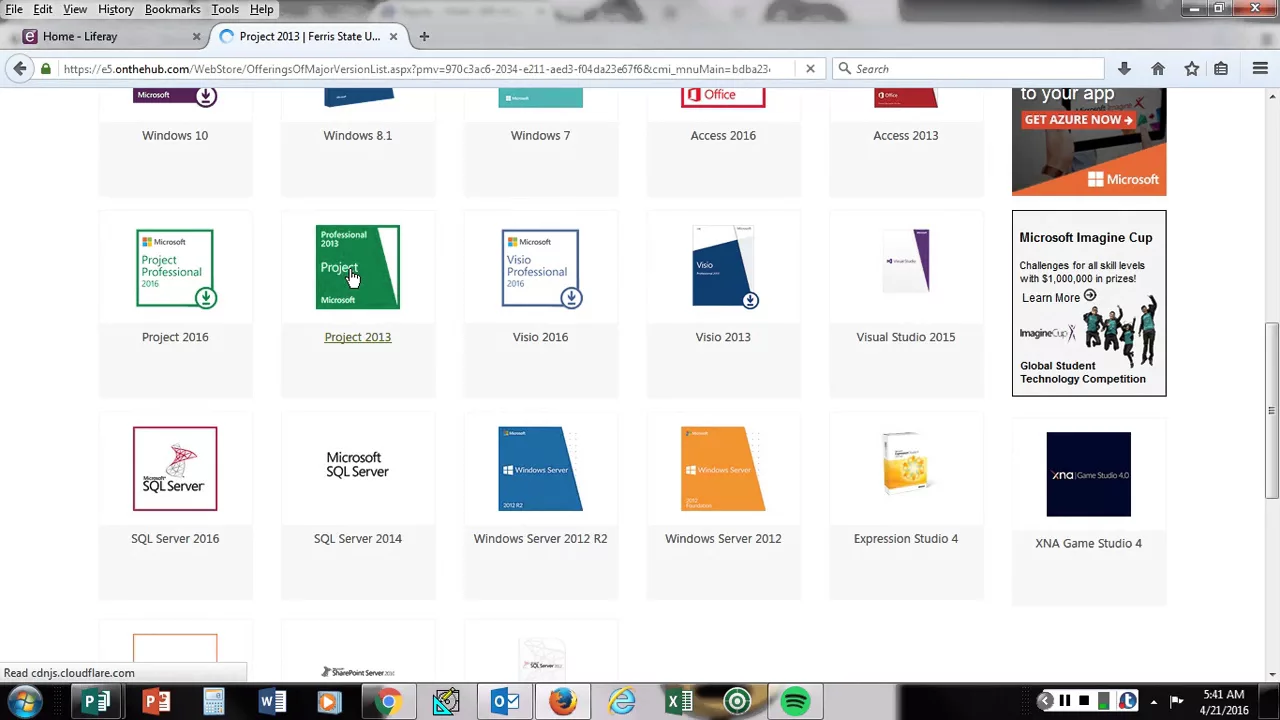The image size is (1280, 720).
Task: Open the Firefox downloads arrow icon
Action: click(x=1124, y=69)
